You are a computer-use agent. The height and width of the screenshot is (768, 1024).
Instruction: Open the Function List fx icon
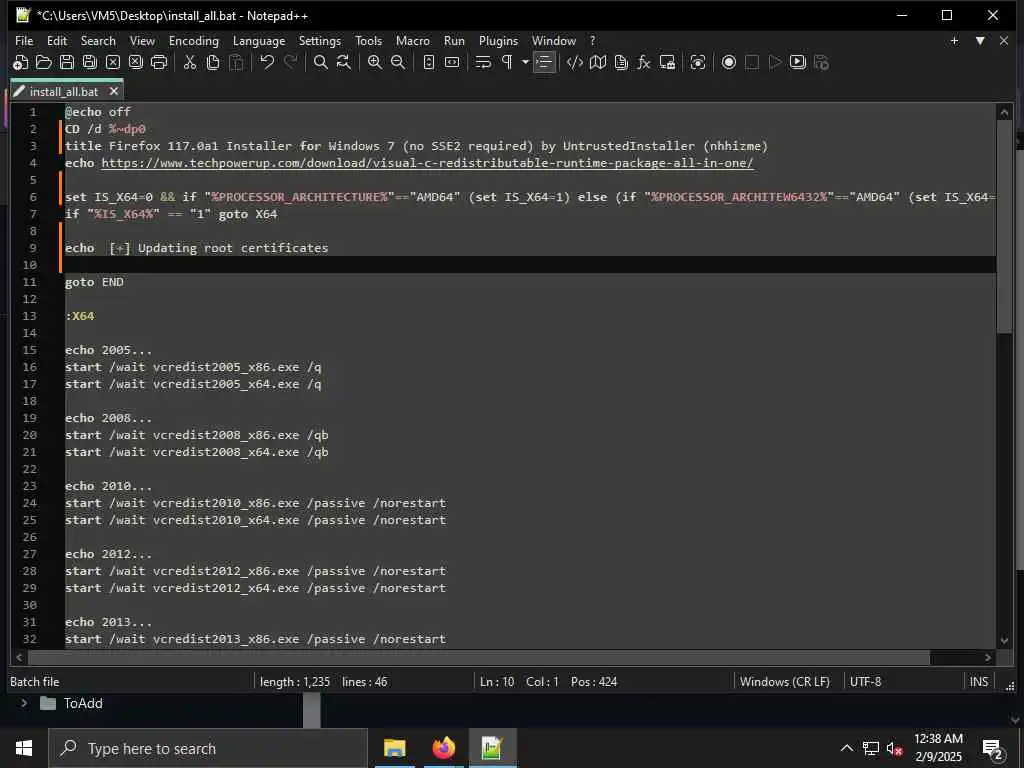644,62
